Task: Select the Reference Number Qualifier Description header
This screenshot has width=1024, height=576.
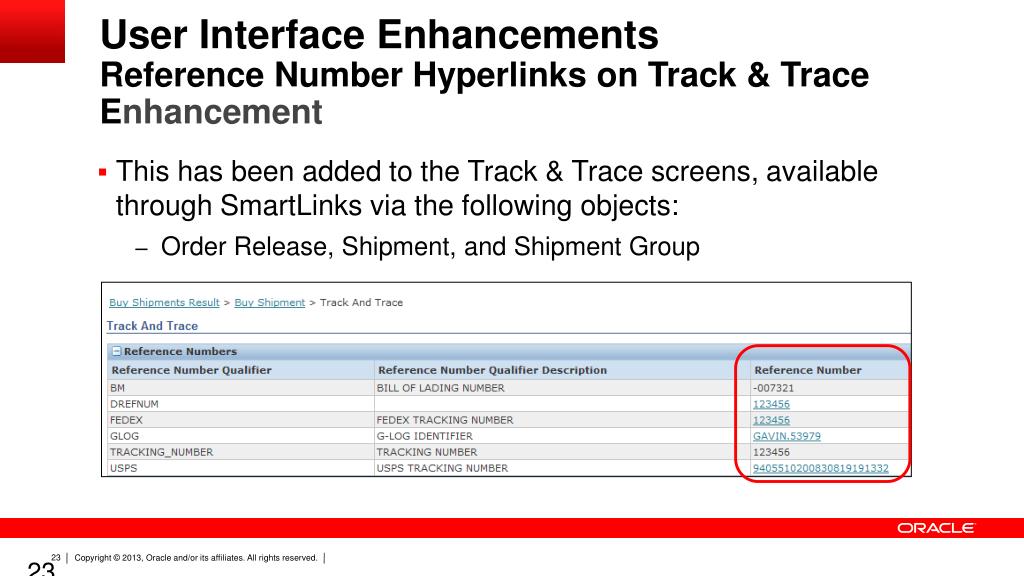Action: (492, 370)
